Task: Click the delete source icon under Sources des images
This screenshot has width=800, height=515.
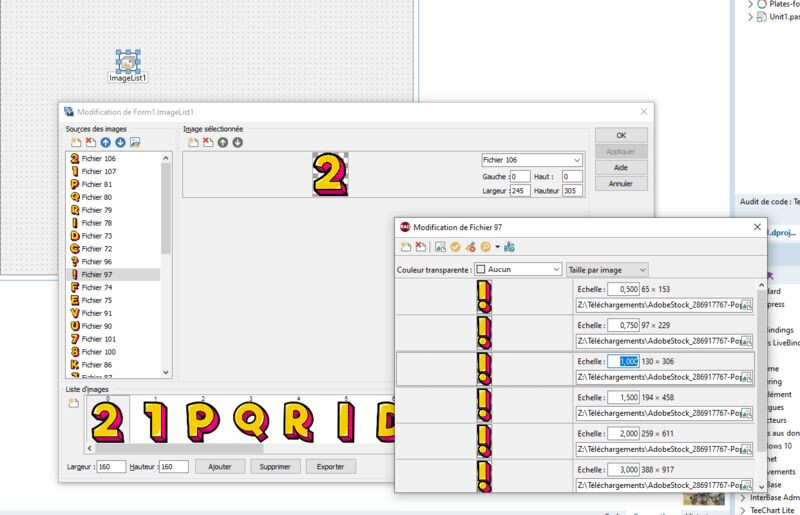Action: coord(91,142)
